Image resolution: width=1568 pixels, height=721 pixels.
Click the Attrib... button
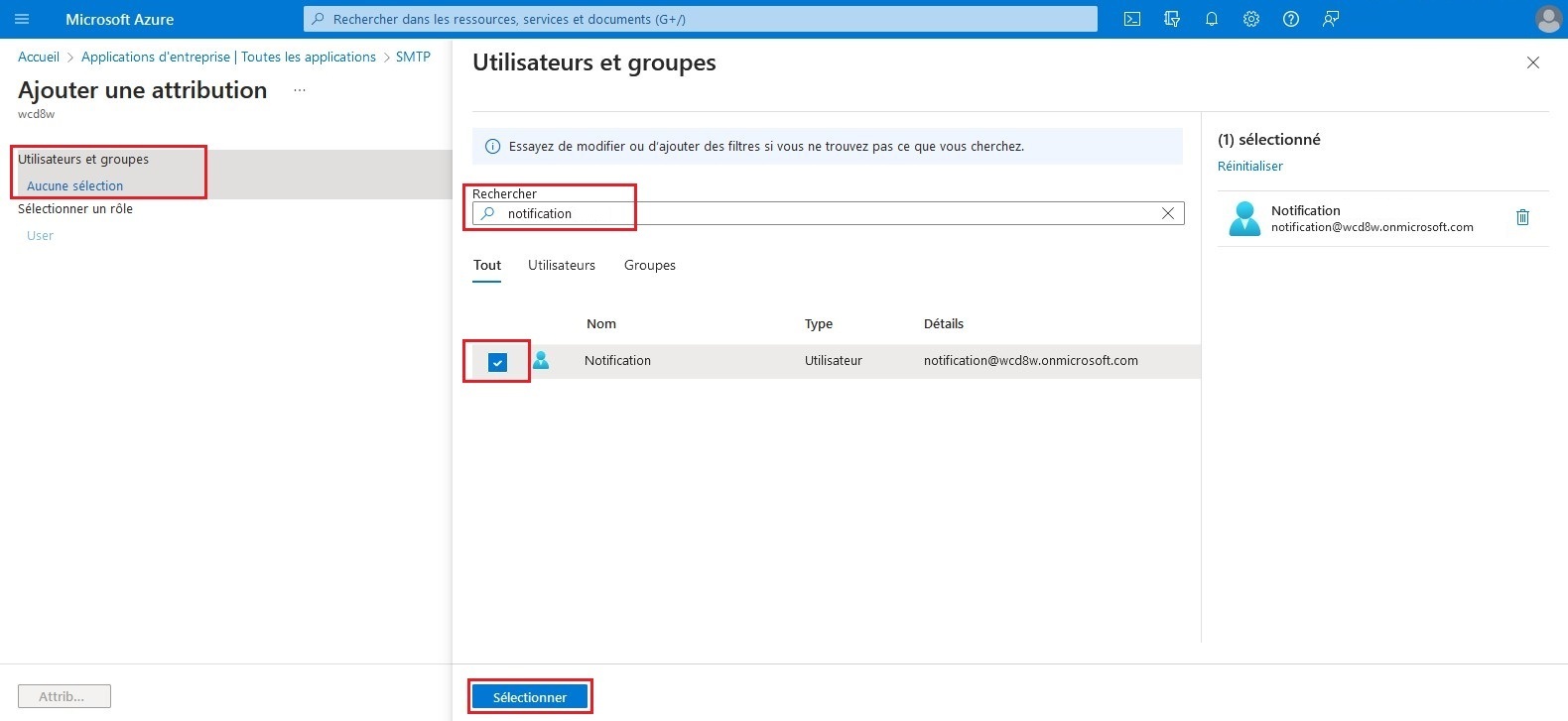[x=65, y=696]
